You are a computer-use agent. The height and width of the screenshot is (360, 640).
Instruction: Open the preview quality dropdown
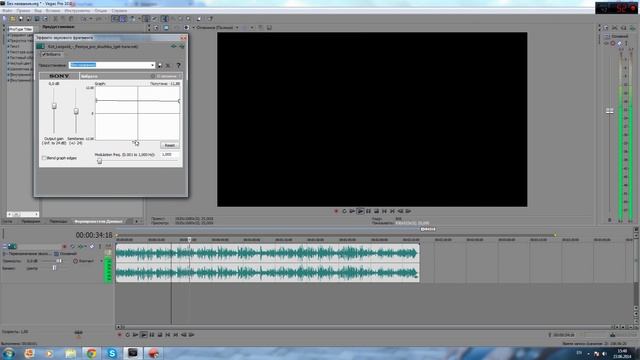218,27
